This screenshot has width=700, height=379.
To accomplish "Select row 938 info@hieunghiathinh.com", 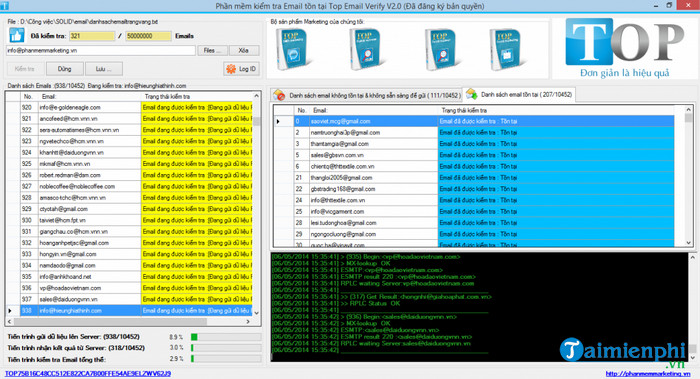I will pyautogui.click(x=129, y=311).
